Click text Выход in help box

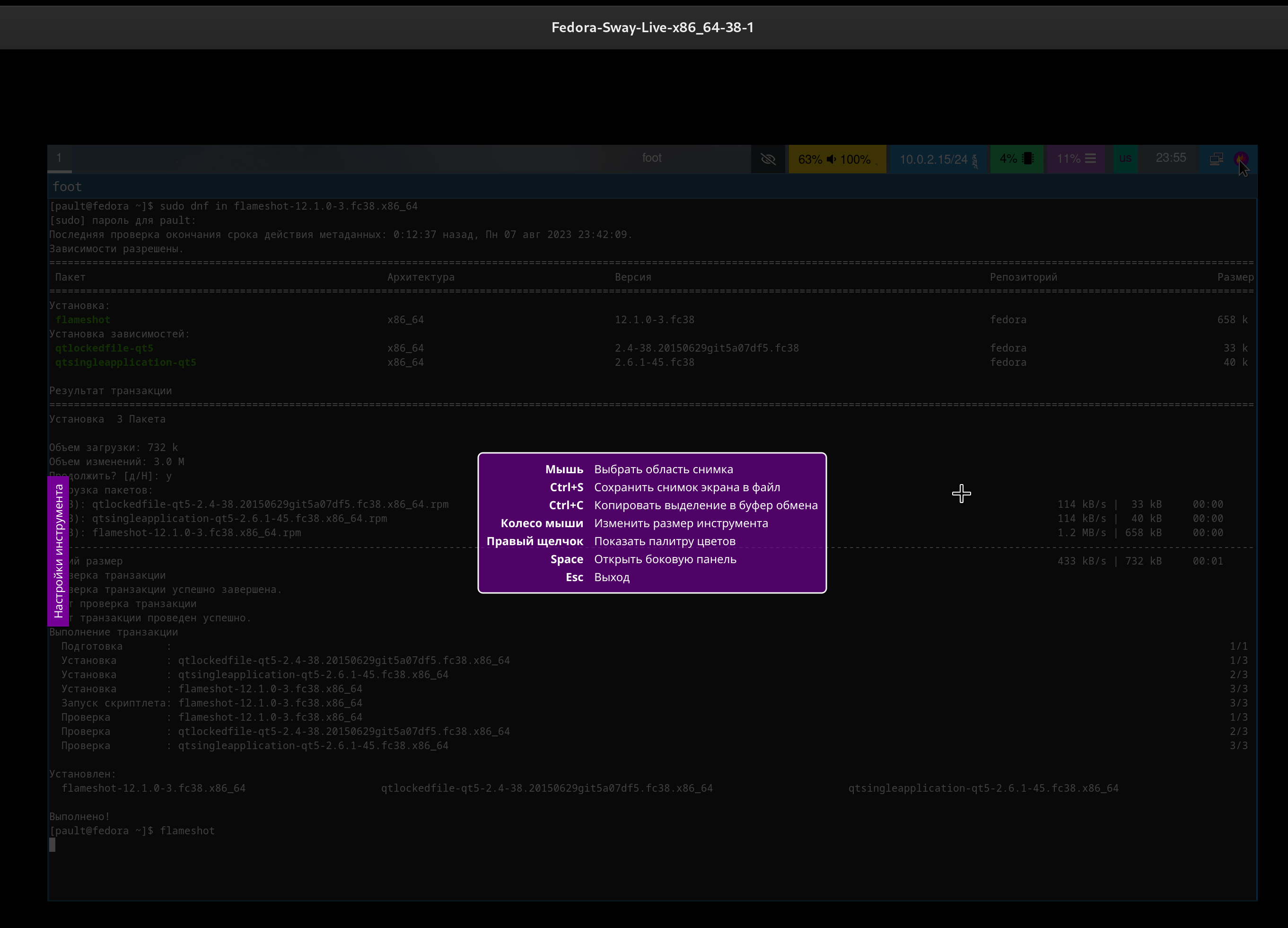[612, 577]
